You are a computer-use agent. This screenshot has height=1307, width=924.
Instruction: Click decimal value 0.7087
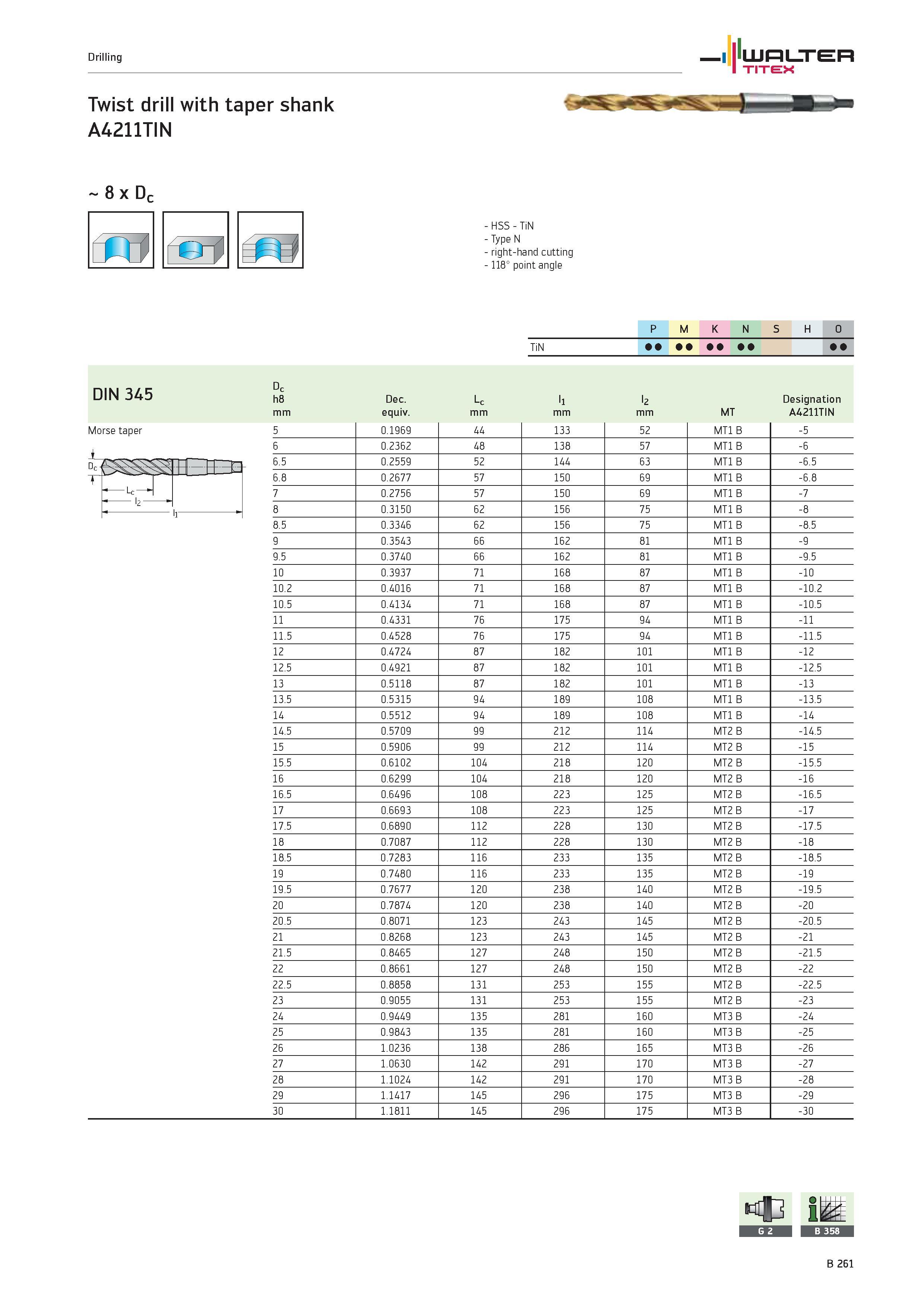point(396,842)
